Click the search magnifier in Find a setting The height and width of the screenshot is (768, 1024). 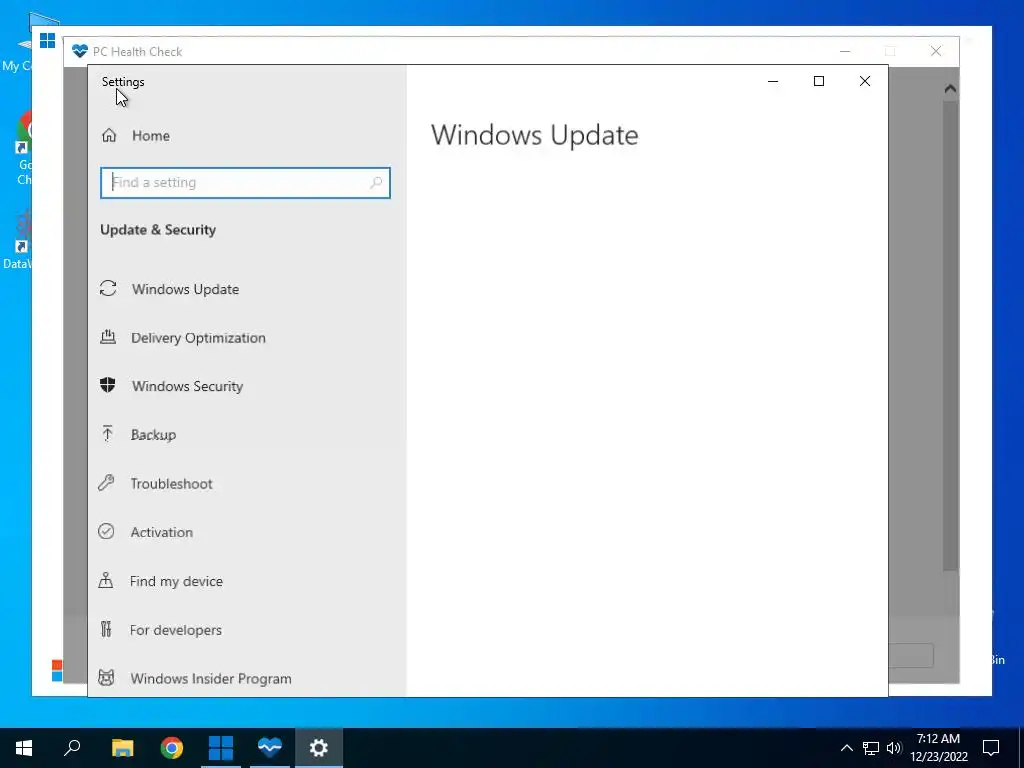[x=376, y=183]
